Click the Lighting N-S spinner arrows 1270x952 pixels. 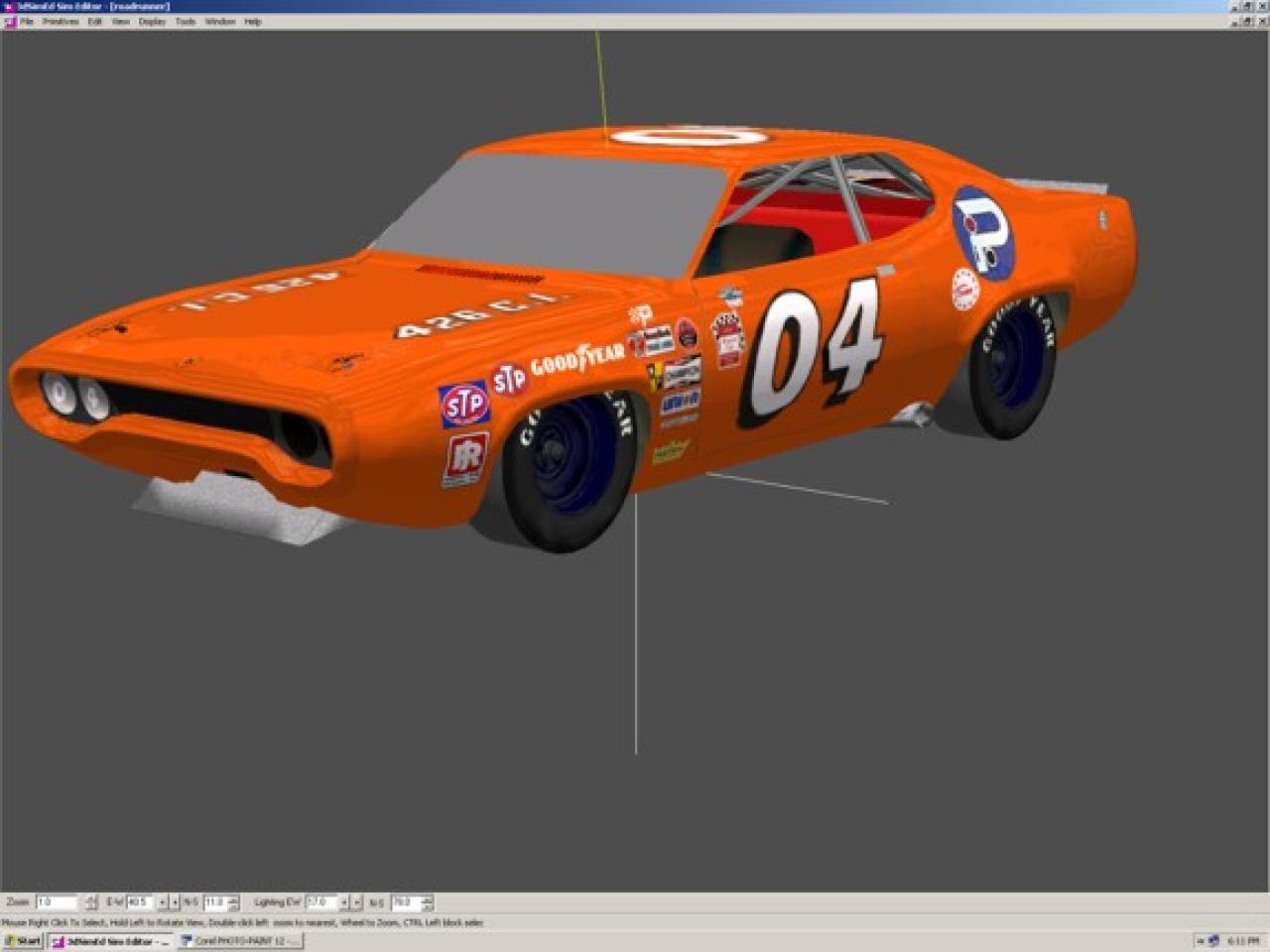pyautogui.click(x=427, y=902)
